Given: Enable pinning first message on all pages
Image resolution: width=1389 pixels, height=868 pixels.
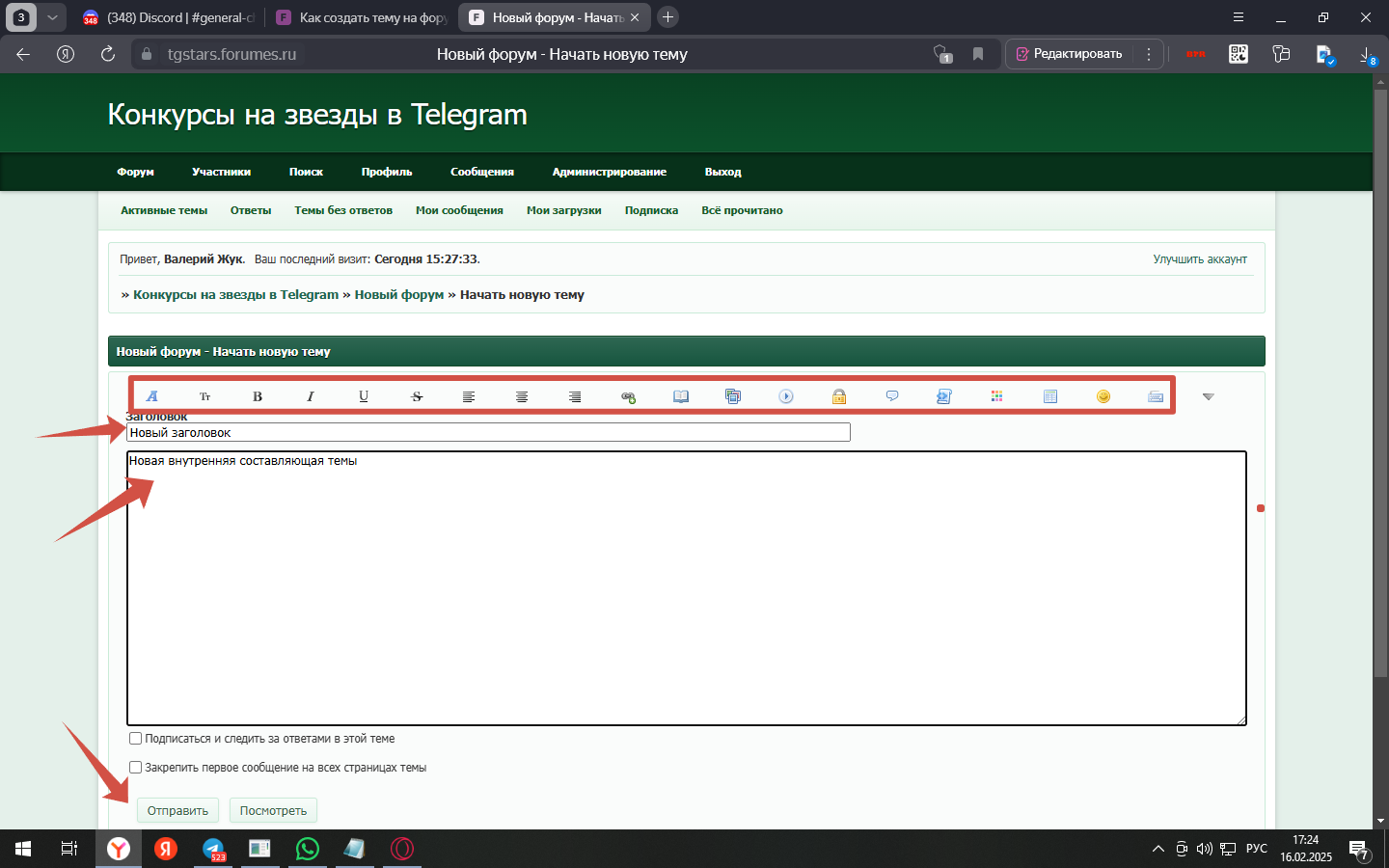Looking at the screenshot, I should pos(136,768).
